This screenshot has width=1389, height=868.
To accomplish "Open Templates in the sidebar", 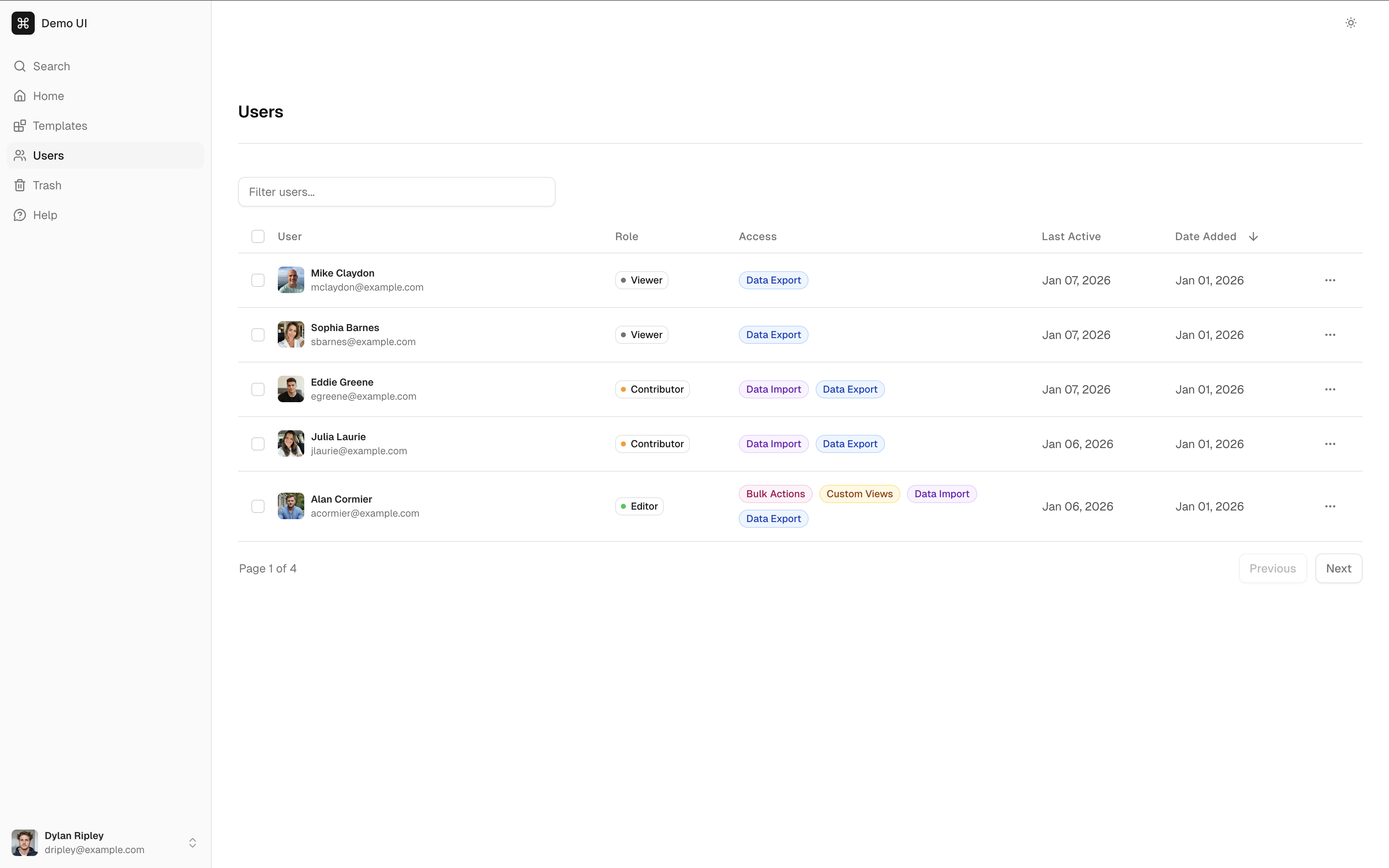I will (105, 126).
